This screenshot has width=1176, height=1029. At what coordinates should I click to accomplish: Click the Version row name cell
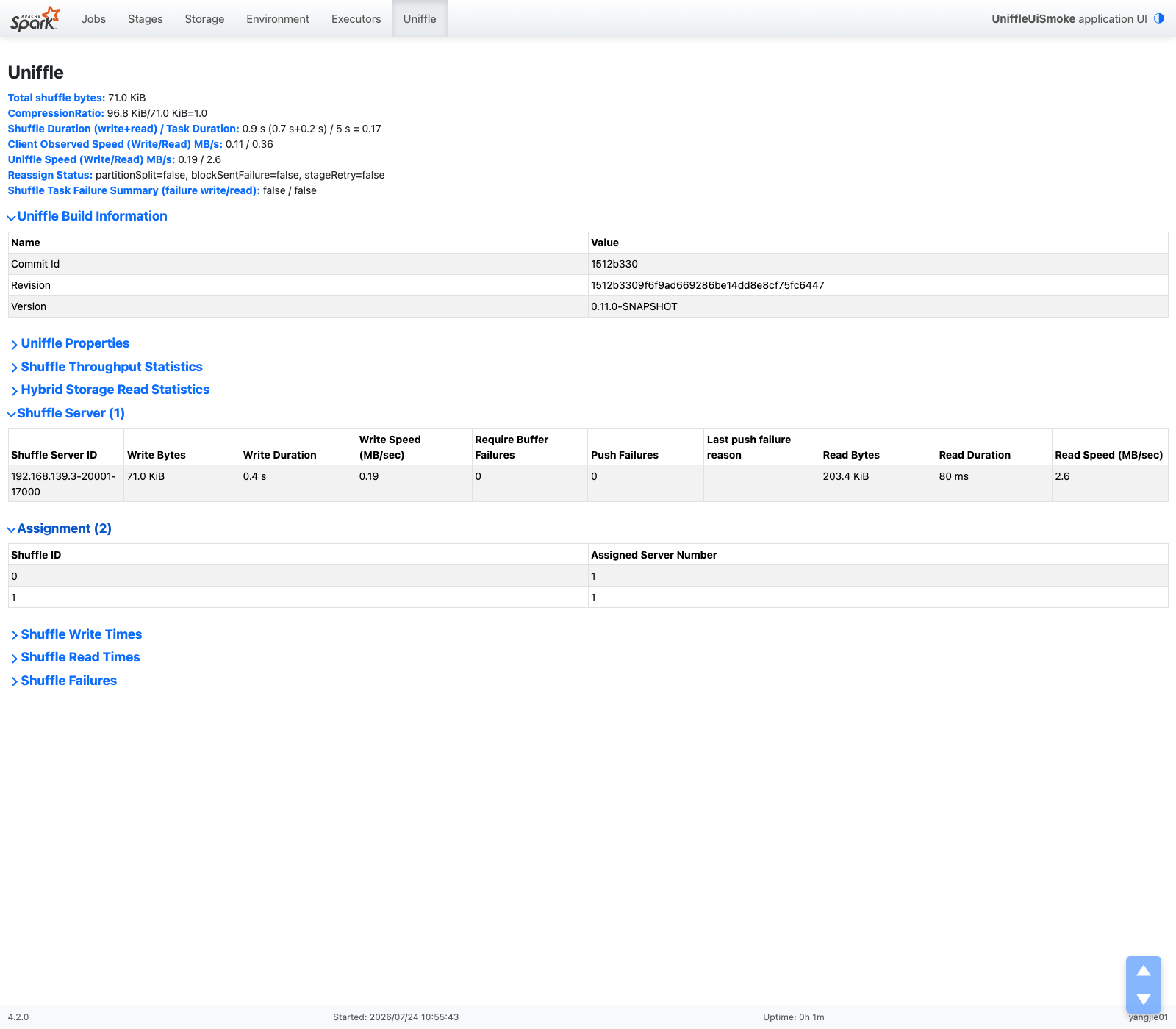click(x=298, y=306)
